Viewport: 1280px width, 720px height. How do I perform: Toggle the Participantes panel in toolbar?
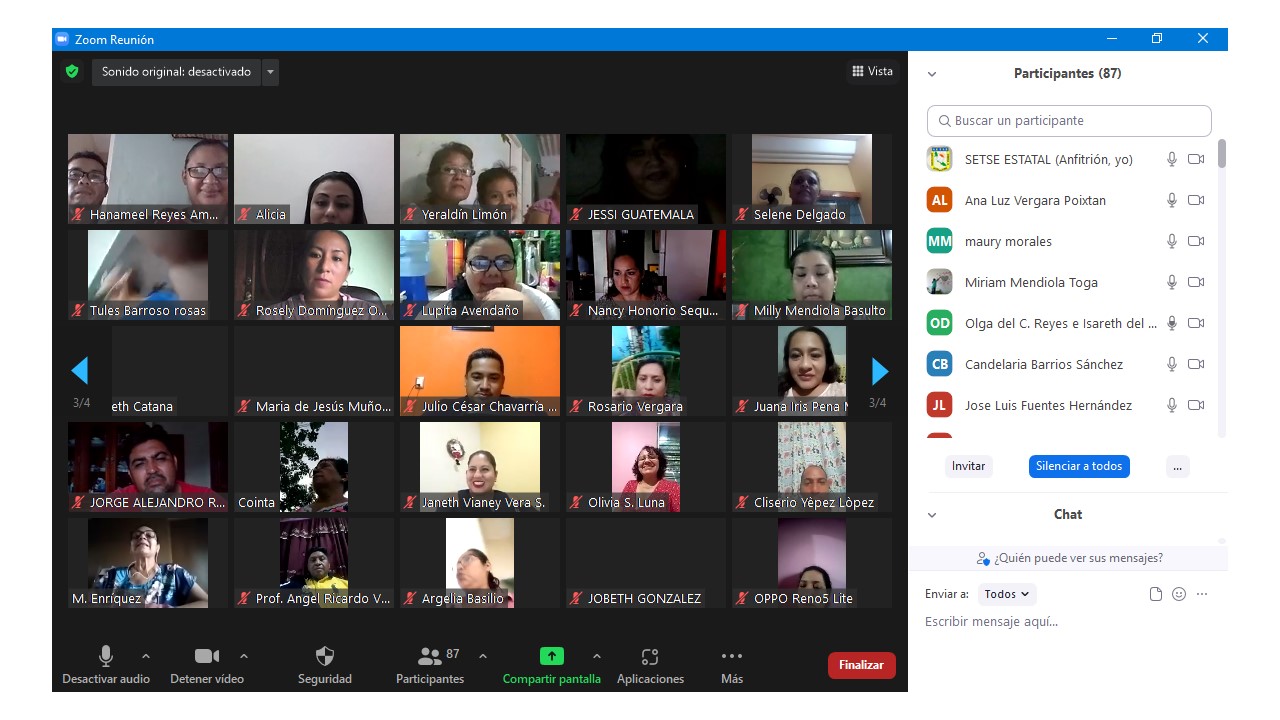tap(430, 666)
